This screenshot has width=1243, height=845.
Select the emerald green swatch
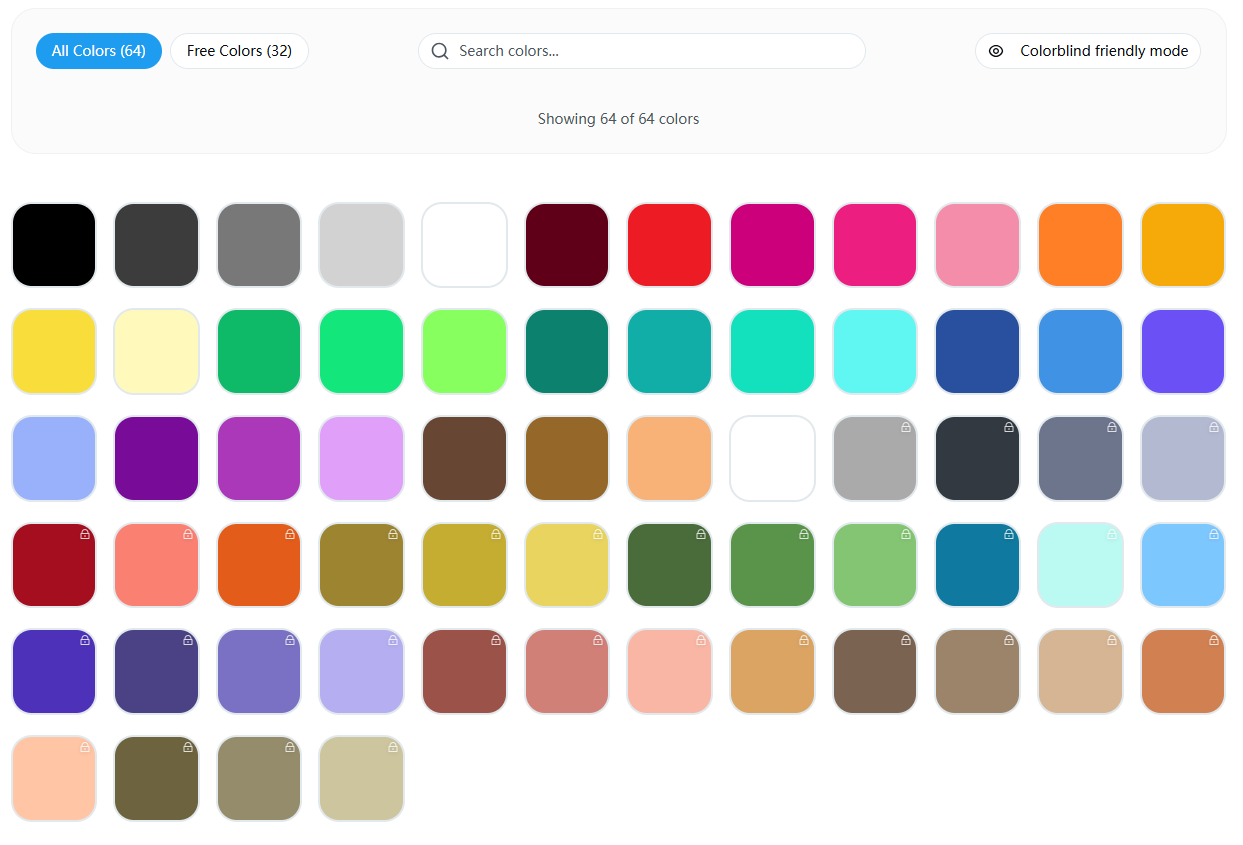(259, 351)
